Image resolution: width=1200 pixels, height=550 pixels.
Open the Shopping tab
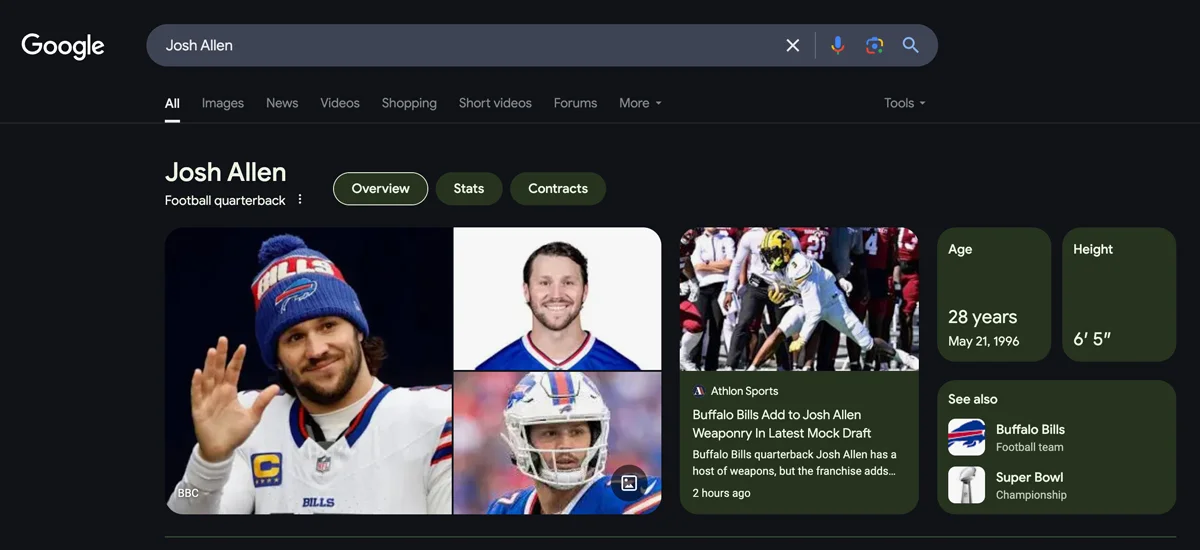[x=409, y=103]
